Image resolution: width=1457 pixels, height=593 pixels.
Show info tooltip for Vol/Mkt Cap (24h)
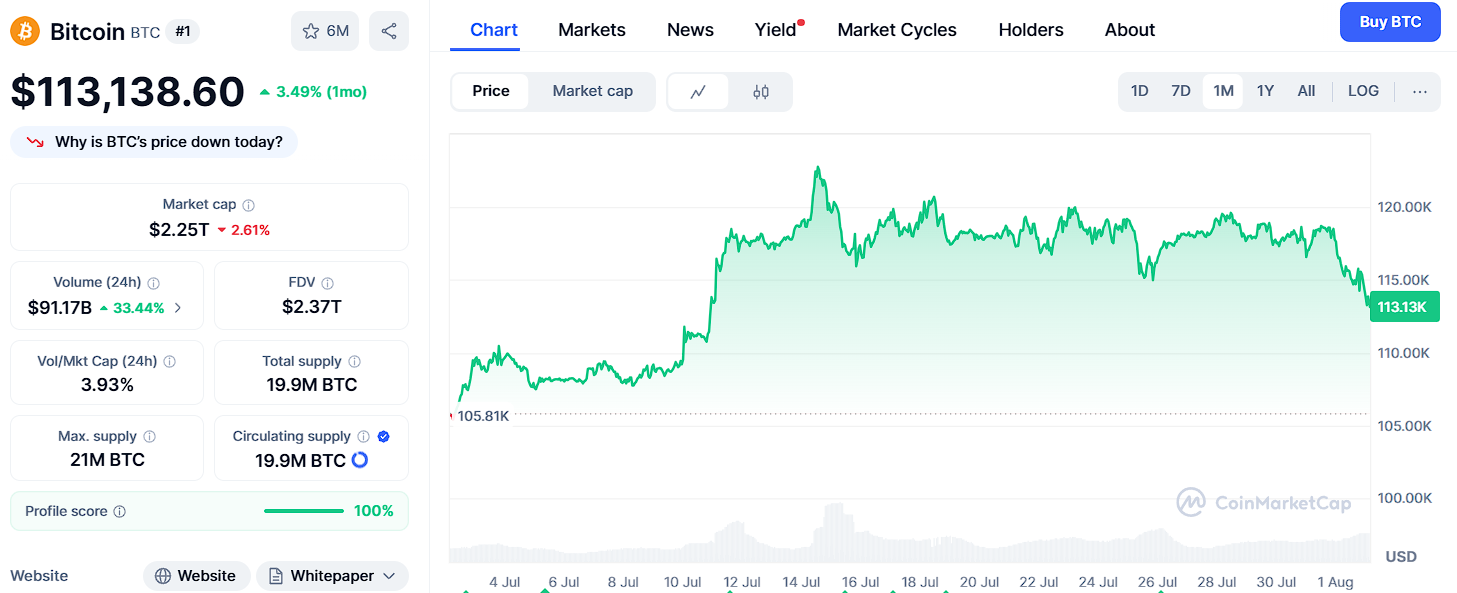[x=170, y=361]
